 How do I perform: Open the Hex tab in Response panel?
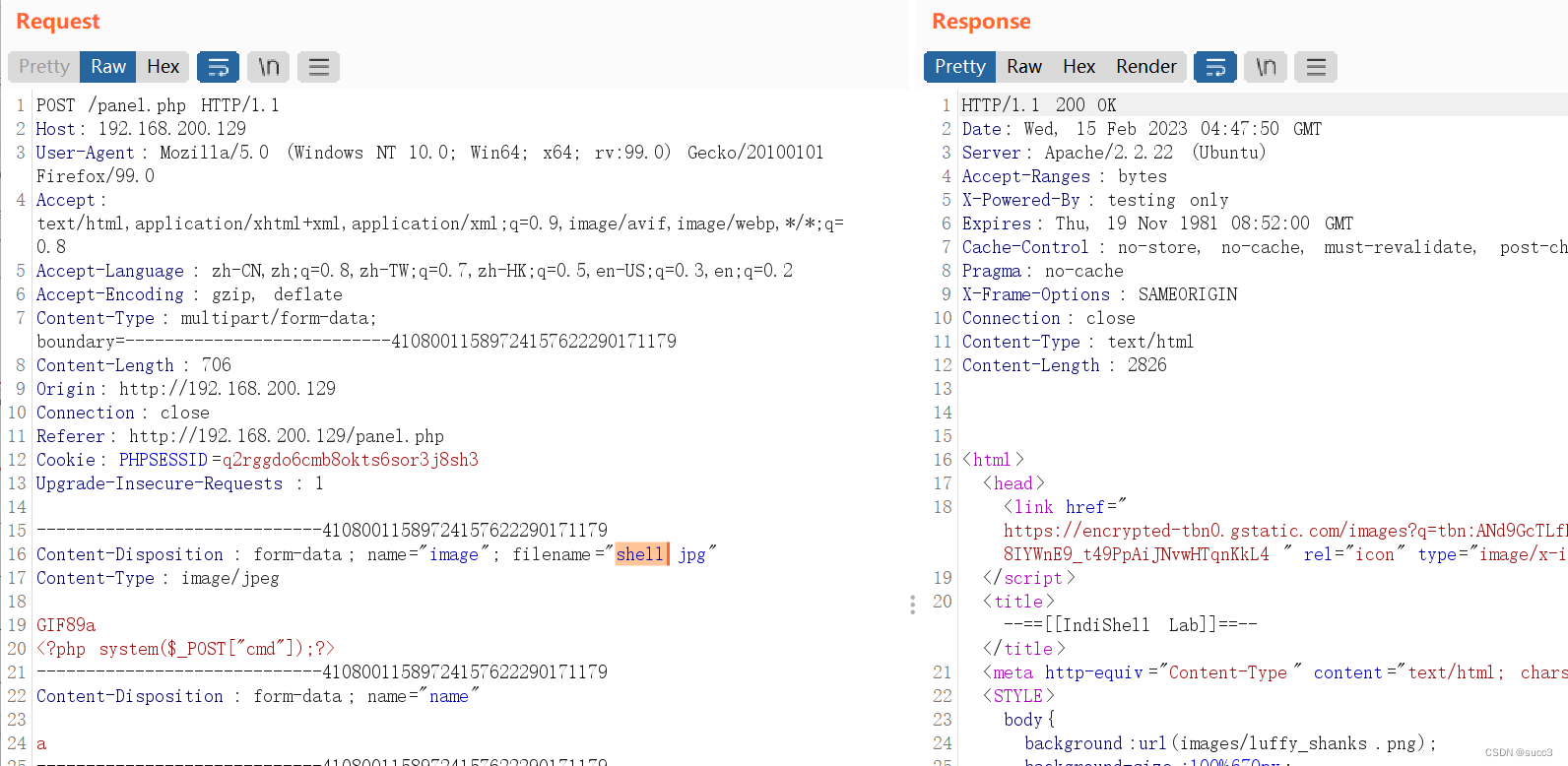click(1078, 67)
